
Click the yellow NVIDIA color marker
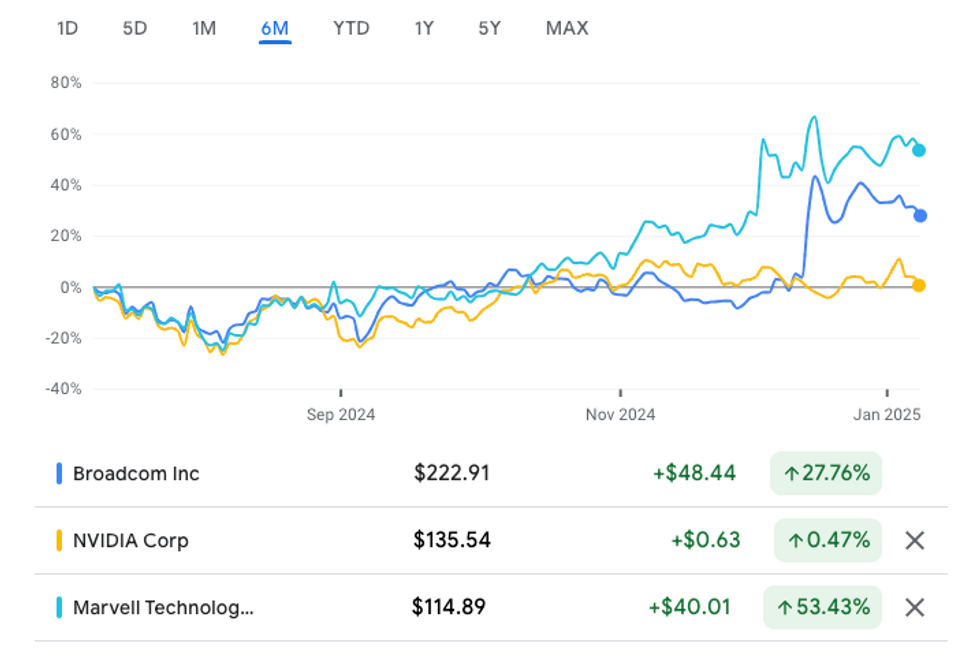tap(60, 541)
